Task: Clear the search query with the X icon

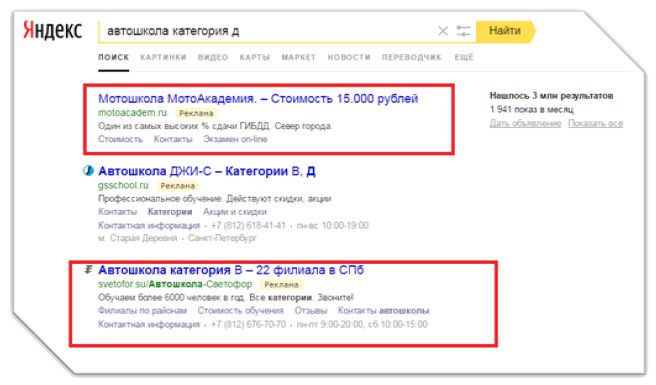Action: [443, 31]
